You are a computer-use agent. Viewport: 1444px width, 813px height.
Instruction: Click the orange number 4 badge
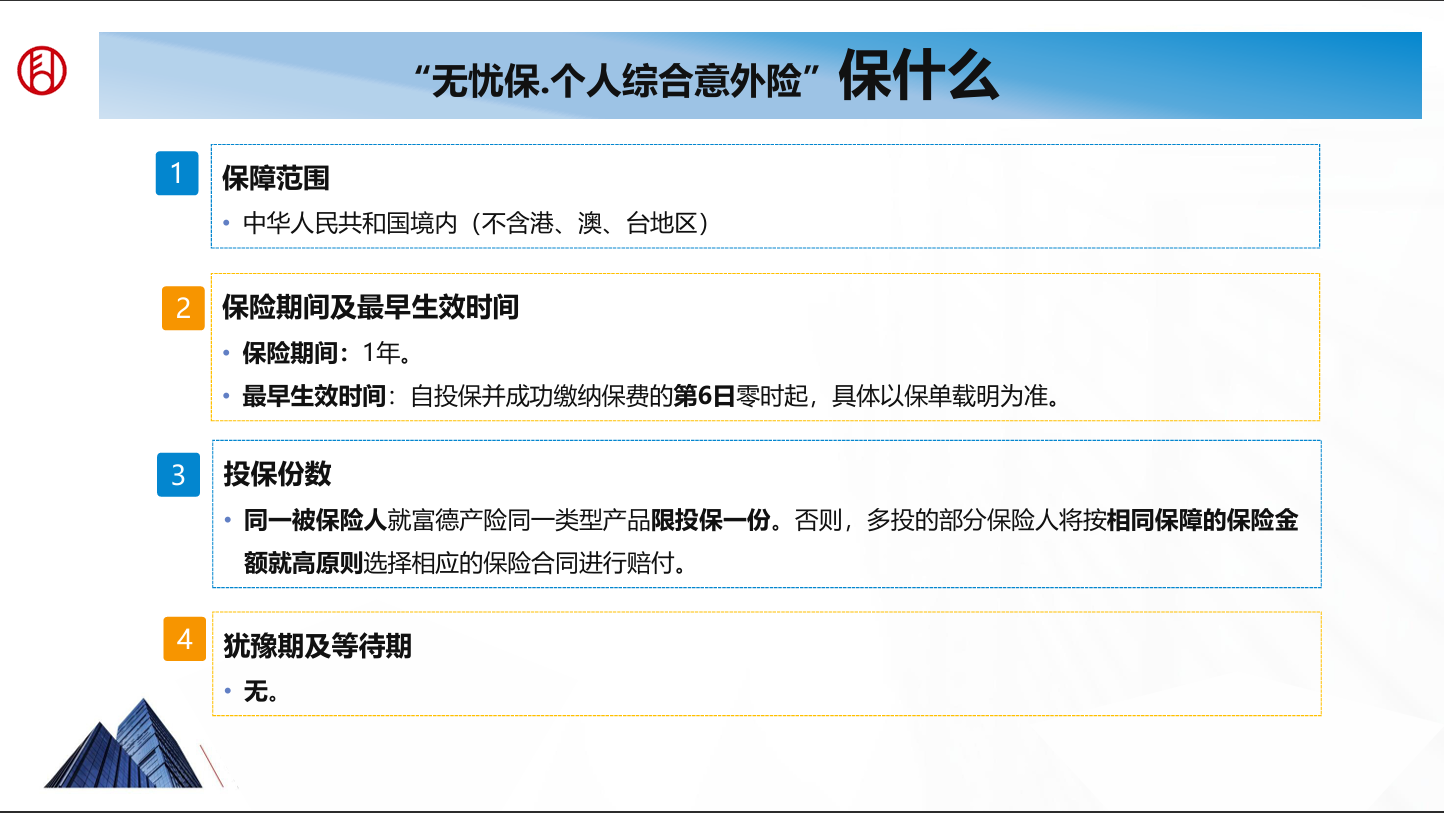point(185,639)
